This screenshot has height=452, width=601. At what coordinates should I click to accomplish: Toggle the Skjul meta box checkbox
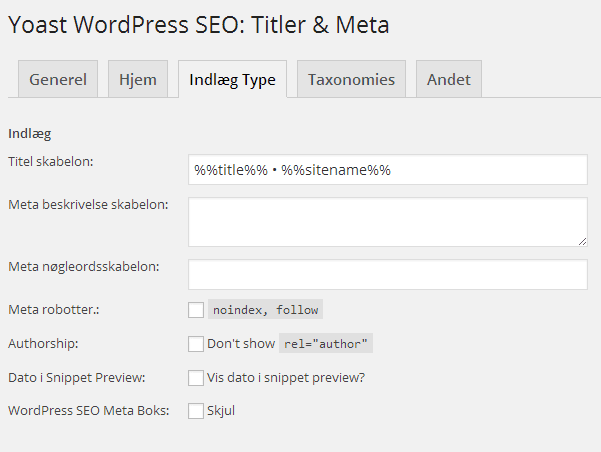click(196, 411)
